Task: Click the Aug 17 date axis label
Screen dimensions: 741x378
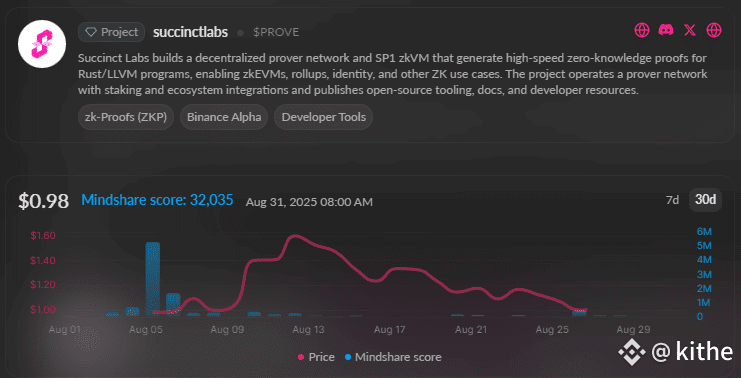Action: [x=389, y=330]
